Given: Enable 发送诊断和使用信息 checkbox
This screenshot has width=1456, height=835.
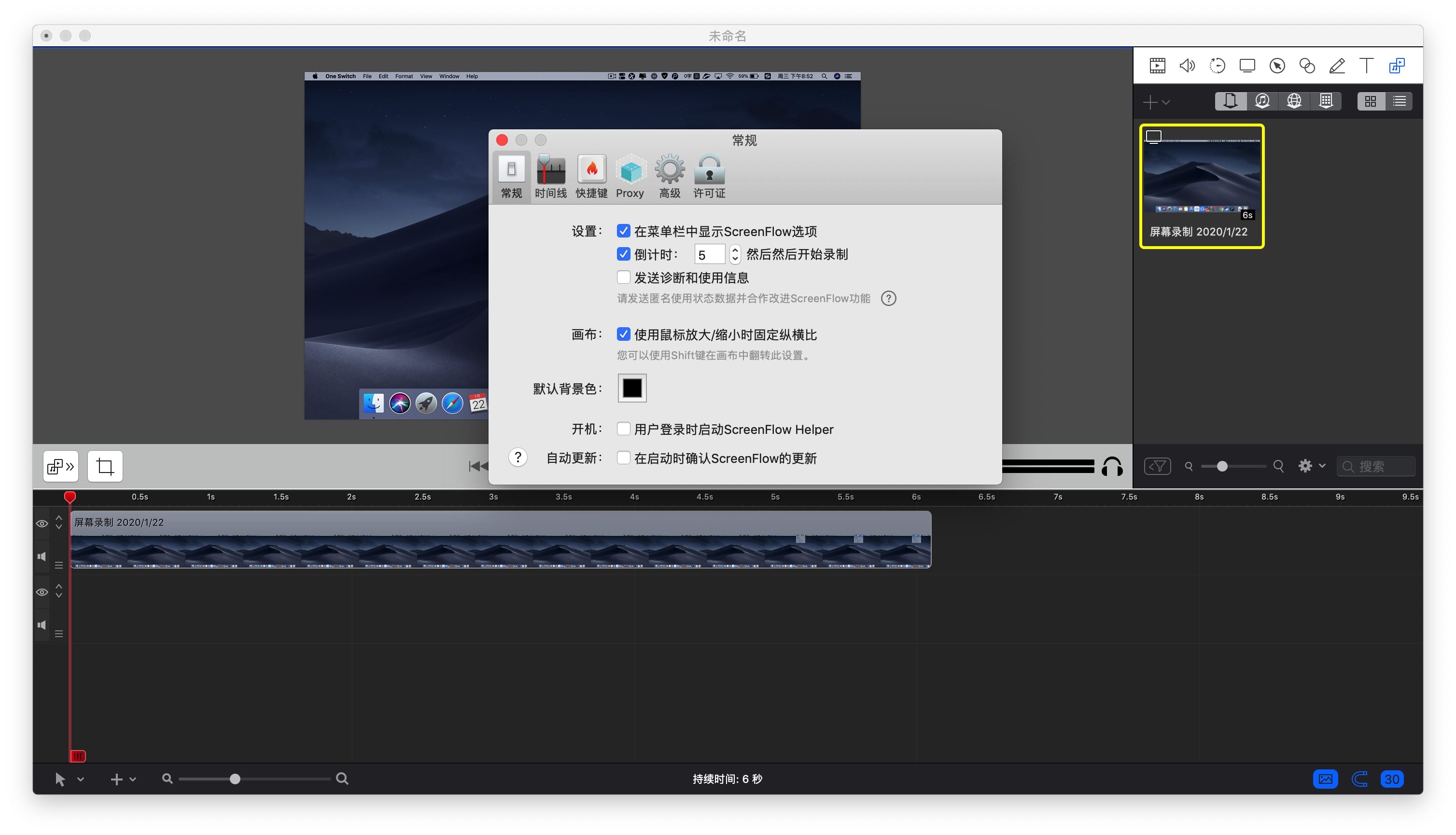Looking at the screenshot, I should pyautogui.click(x=623, y=278).
